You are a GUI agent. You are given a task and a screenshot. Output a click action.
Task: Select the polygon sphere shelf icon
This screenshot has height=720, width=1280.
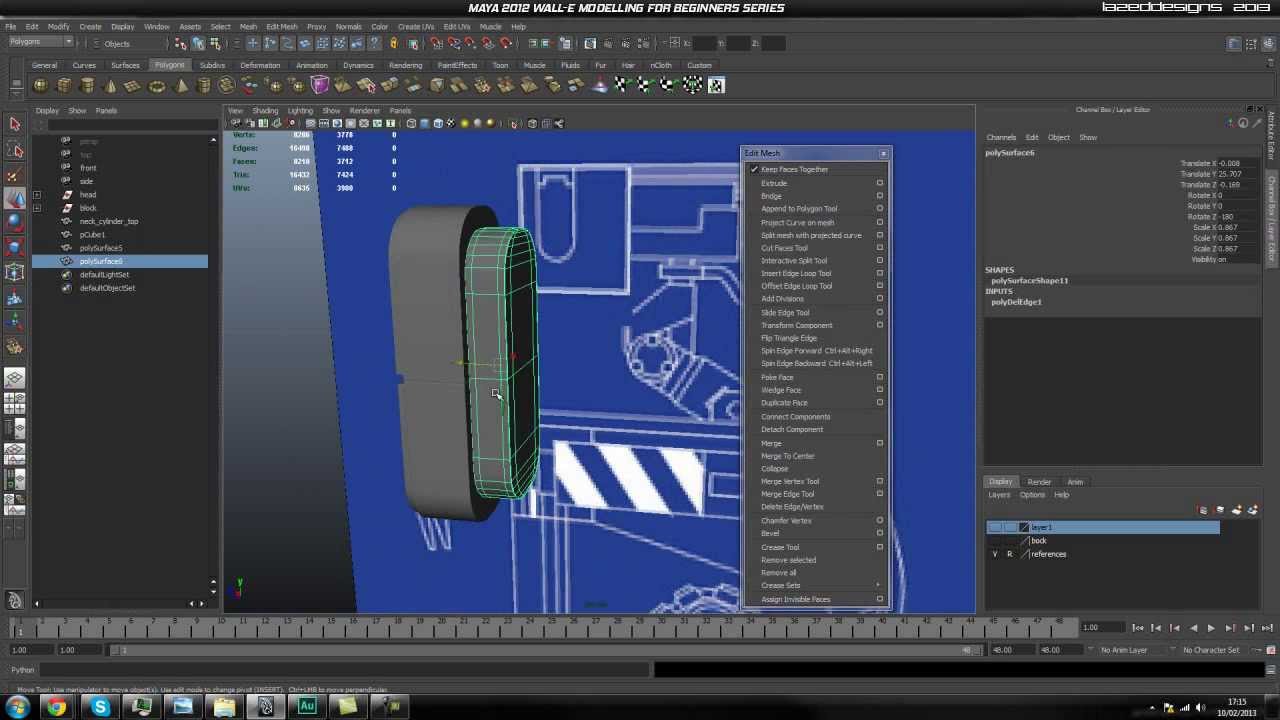click(41, 86)
